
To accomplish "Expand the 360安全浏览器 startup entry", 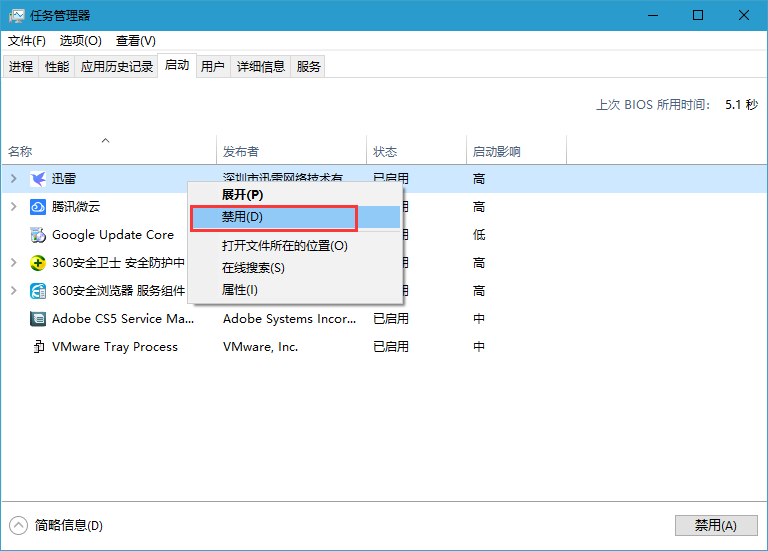I will pos(13,291).
